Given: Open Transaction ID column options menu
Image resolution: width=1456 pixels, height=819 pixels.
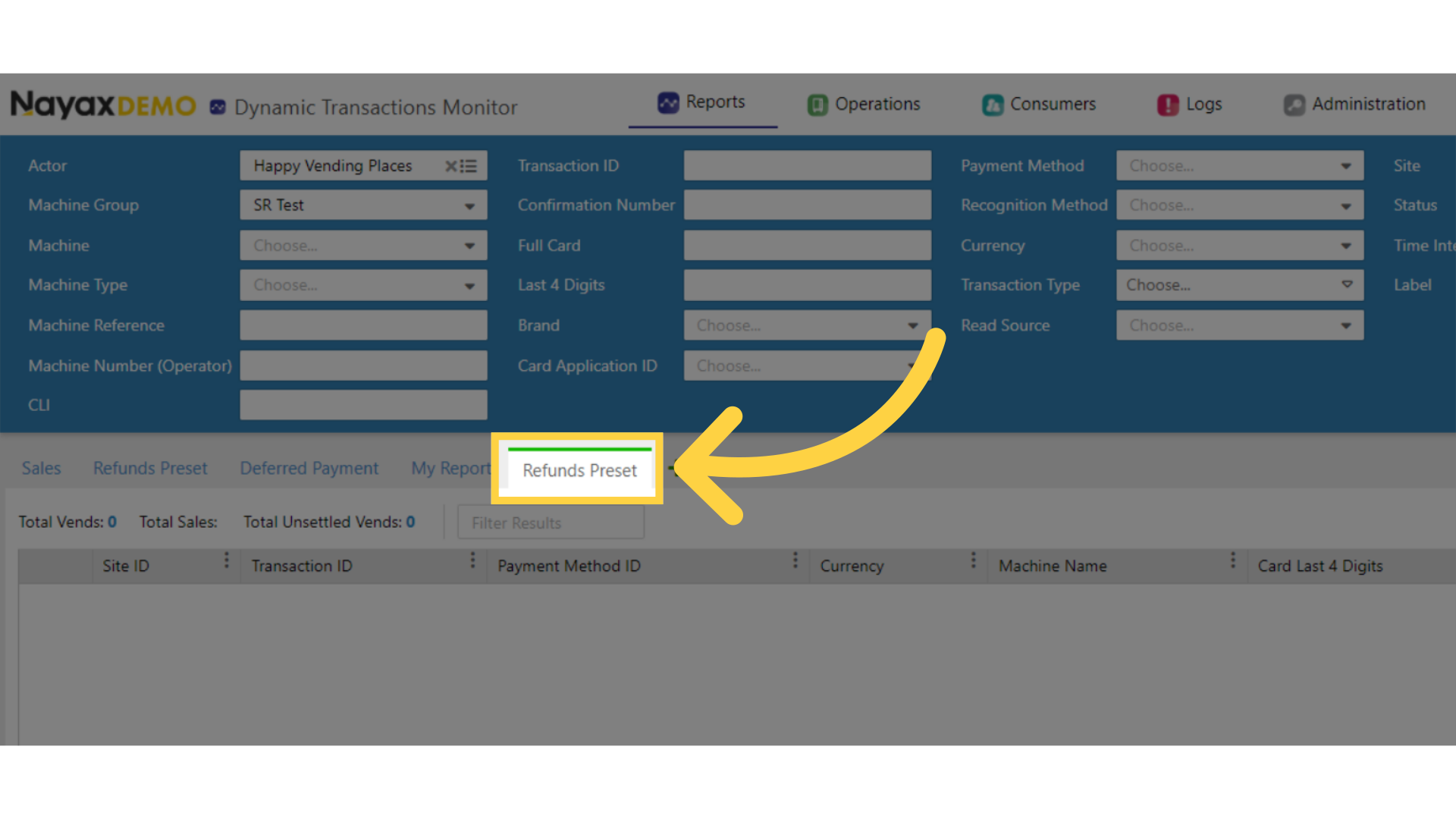Looking at the screenshot, I should 472,560.
